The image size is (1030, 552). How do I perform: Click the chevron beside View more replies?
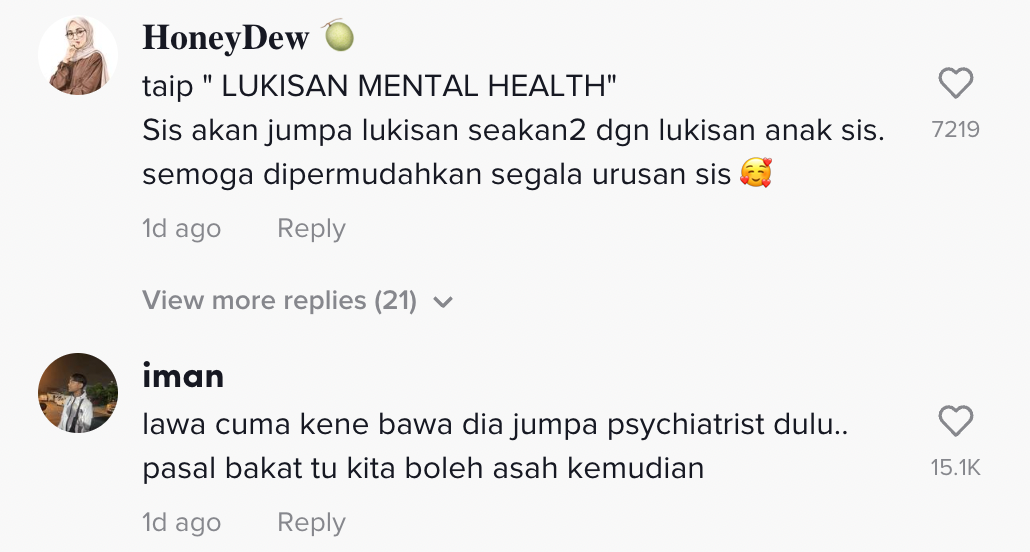[443, 302]
